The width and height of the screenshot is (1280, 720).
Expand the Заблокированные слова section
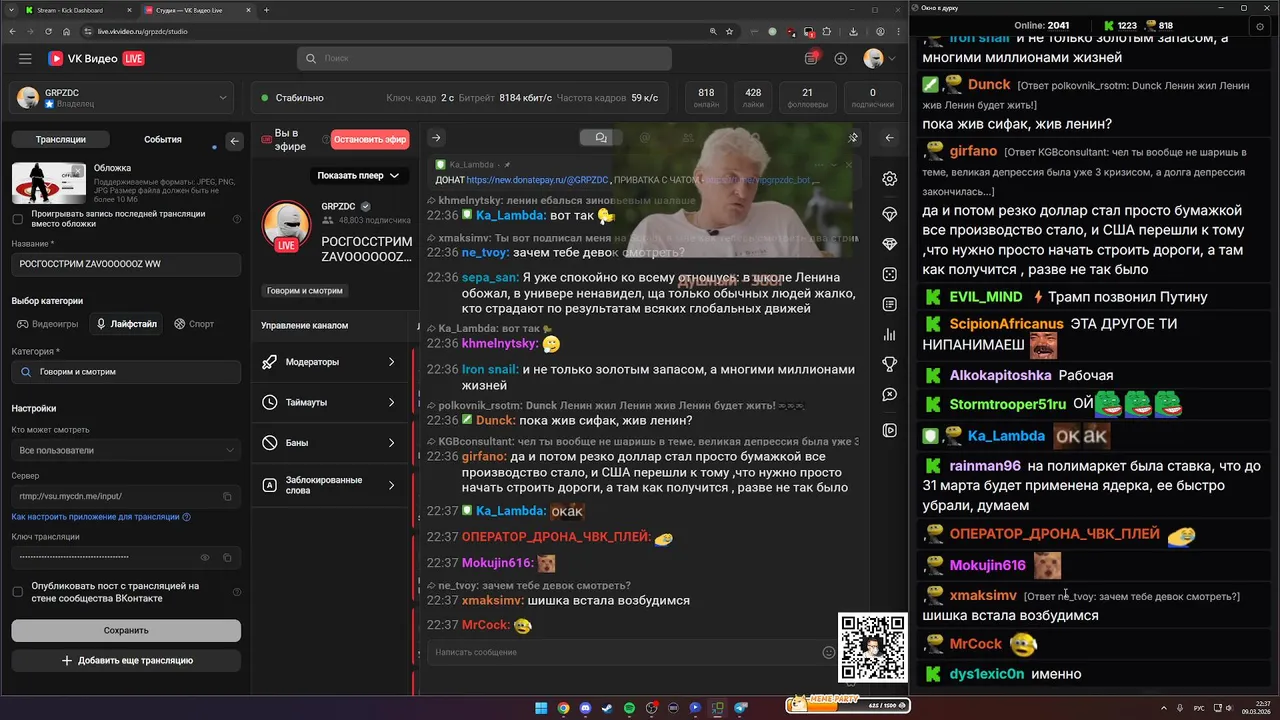330,485
